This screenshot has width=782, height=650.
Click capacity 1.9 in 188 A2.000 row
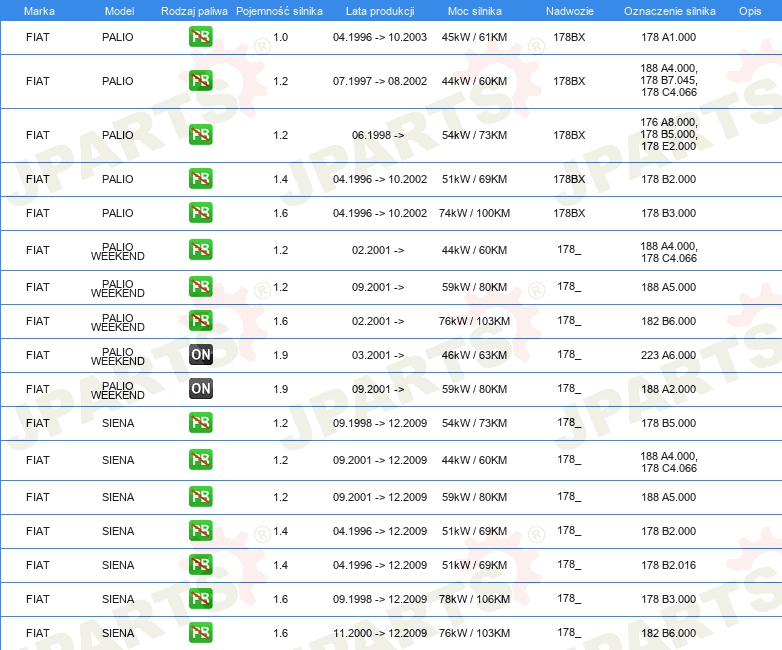point(280,389)
